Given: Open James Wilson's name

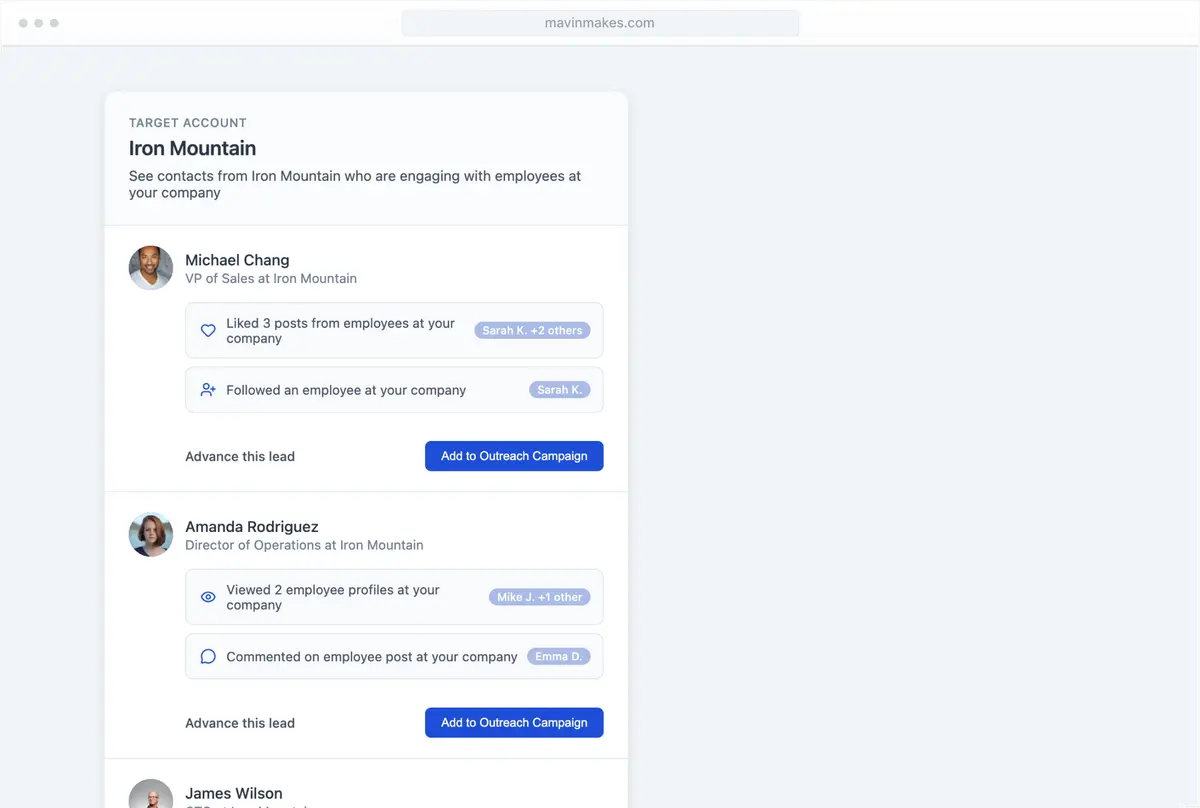Looking at the screenshot, I should coord(234,793).
